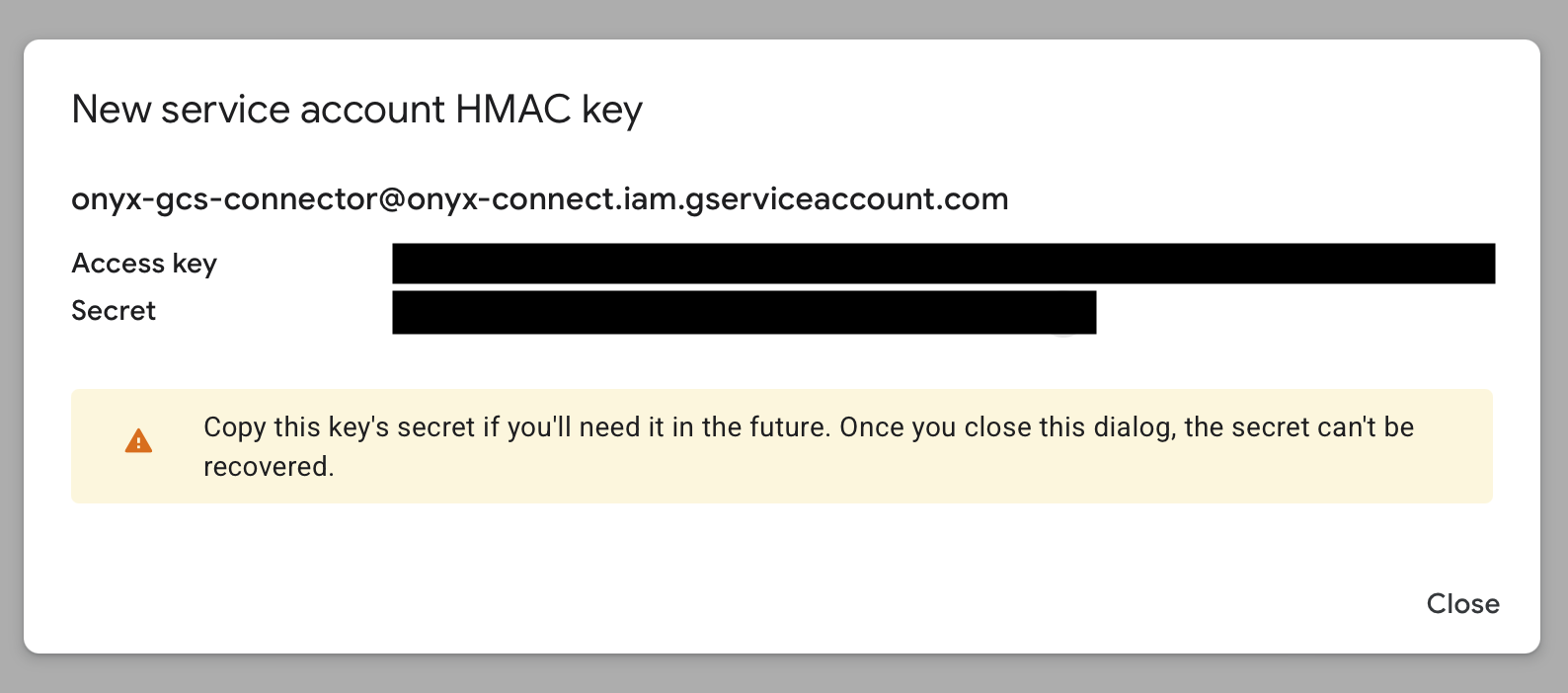Image resolution: width=1568 pixels, height=693 pixels.
Task: Click the 'Access key' label
Action: [144, 263]
